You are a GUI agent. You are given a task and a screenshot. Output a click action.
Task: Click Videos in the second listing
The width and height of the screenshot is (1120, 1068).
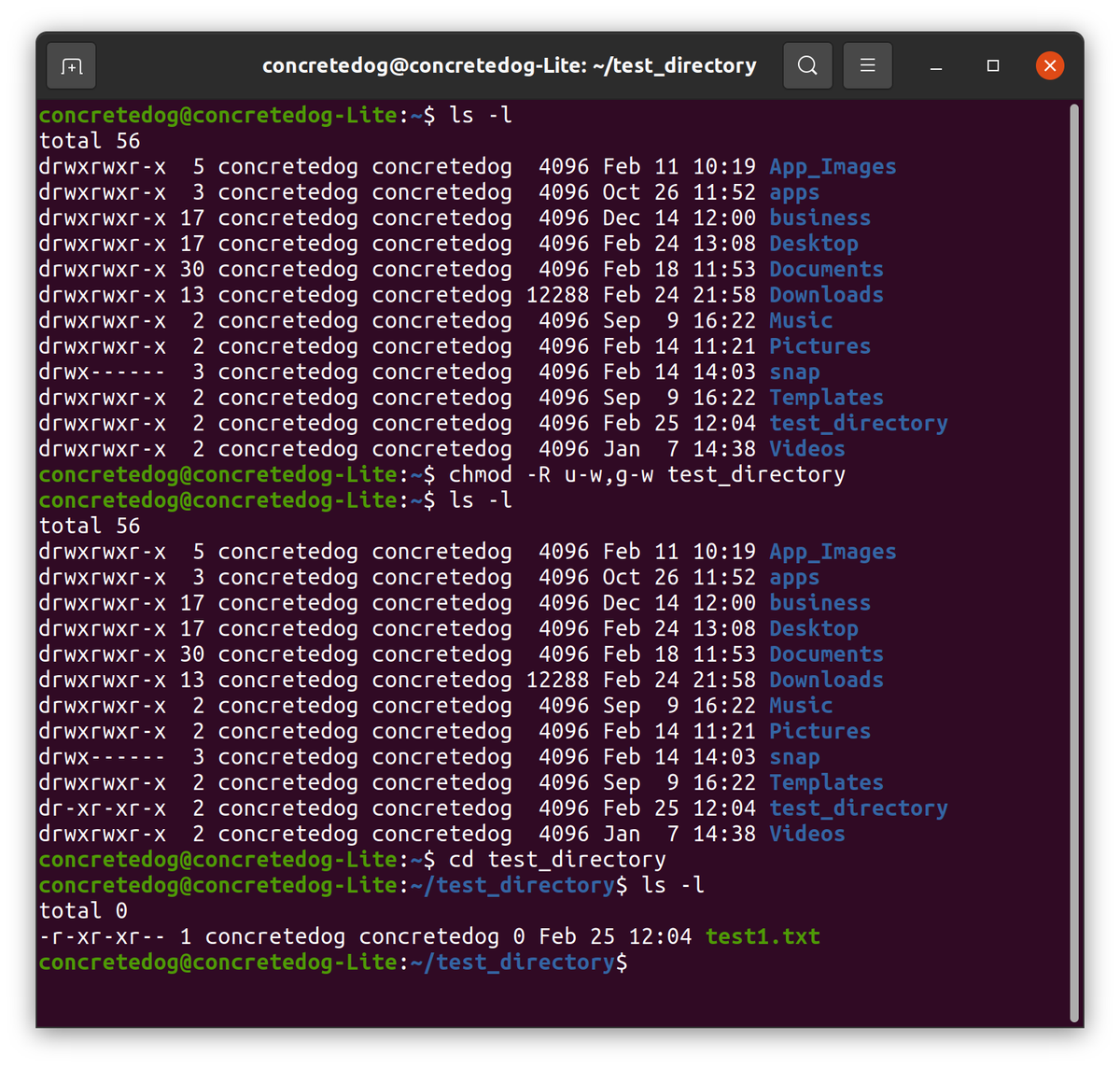click(x=805, y=834)
